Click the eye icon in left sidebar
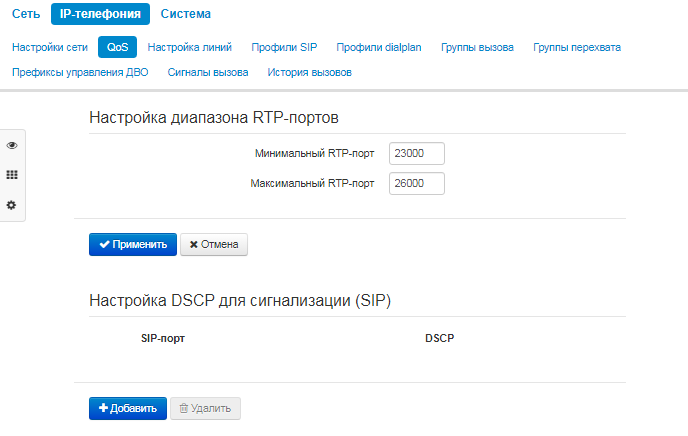The width and height of the screenshot is (688, 436). [12, 145]
